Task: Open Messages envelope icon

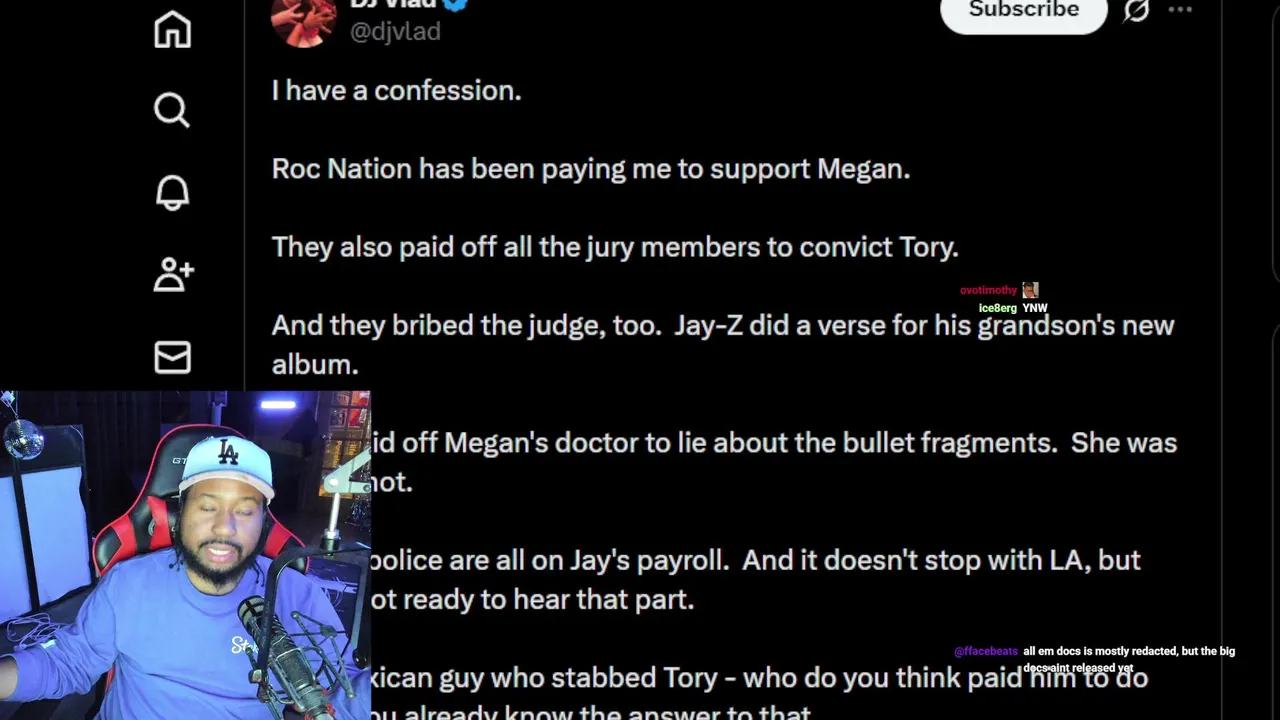Action: coord(172,357)
